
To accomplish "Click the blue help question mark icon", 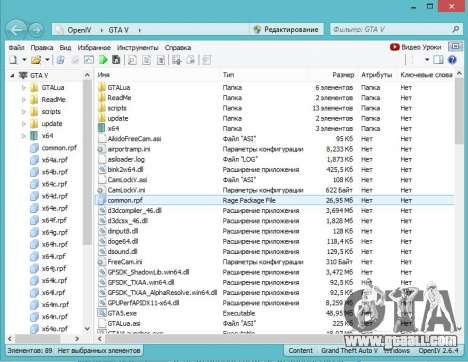I will (x=452, y=60).
